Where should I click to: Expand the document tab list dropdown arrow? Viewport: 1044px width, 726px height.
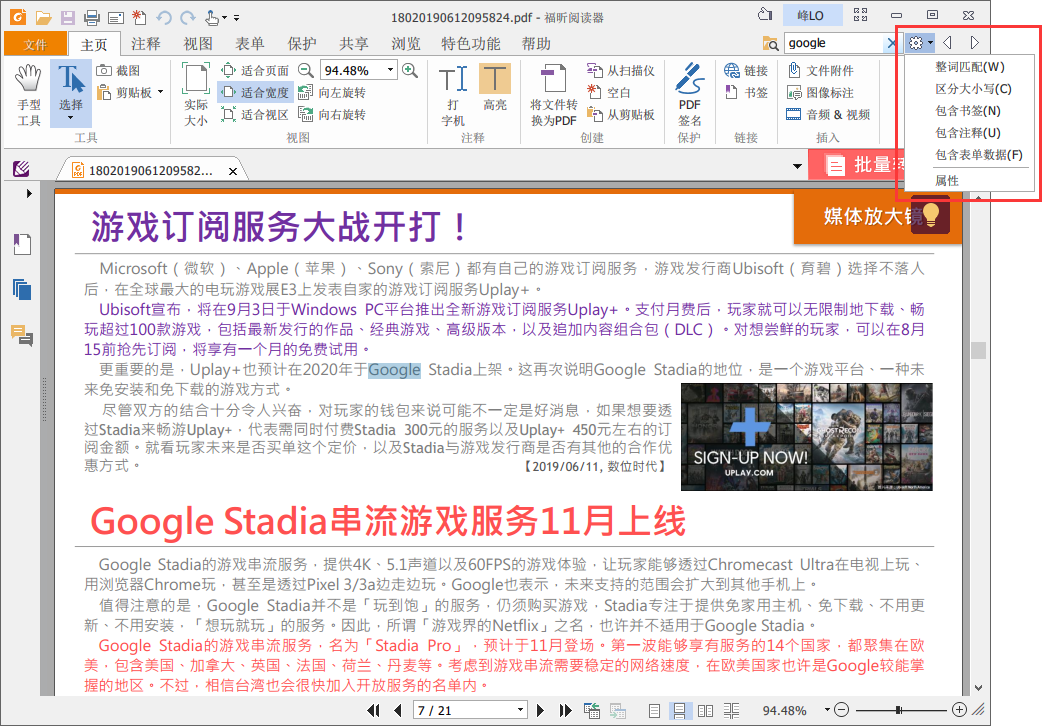point(797,166)
